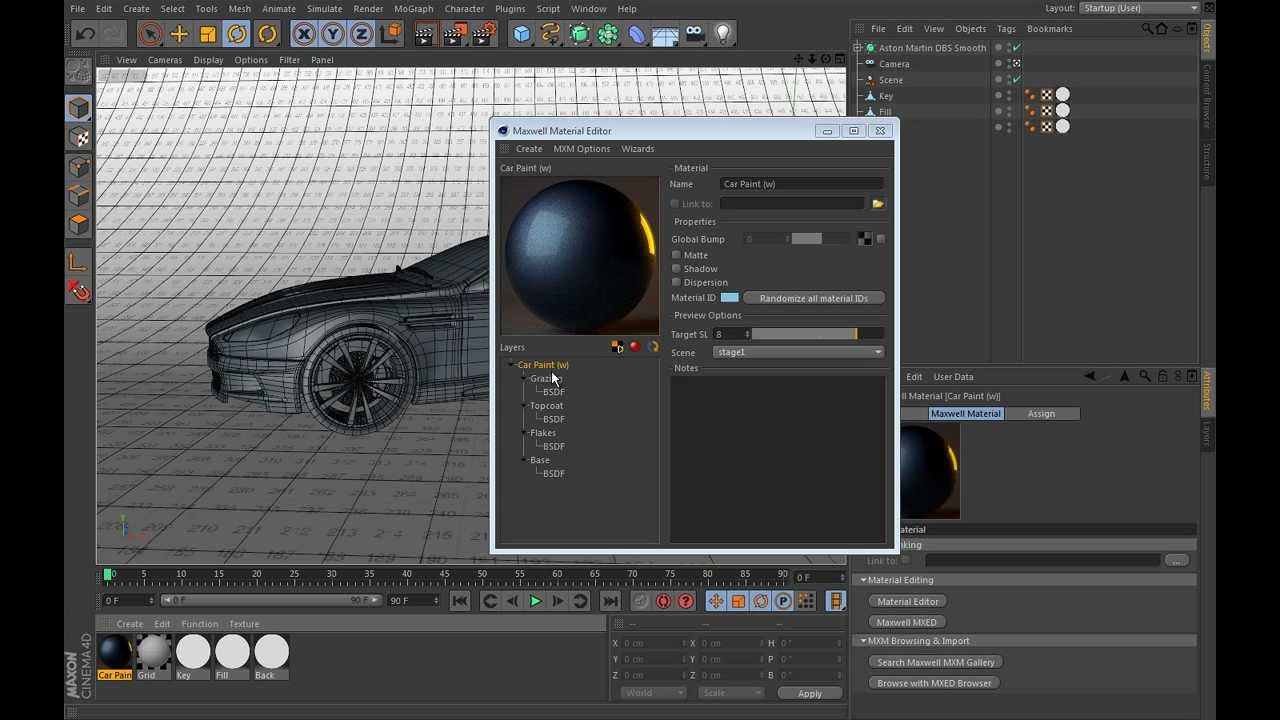Play the animation forward
Image resolution: width=1280 pixels, height=720 pixels.
tap(536, 601)
